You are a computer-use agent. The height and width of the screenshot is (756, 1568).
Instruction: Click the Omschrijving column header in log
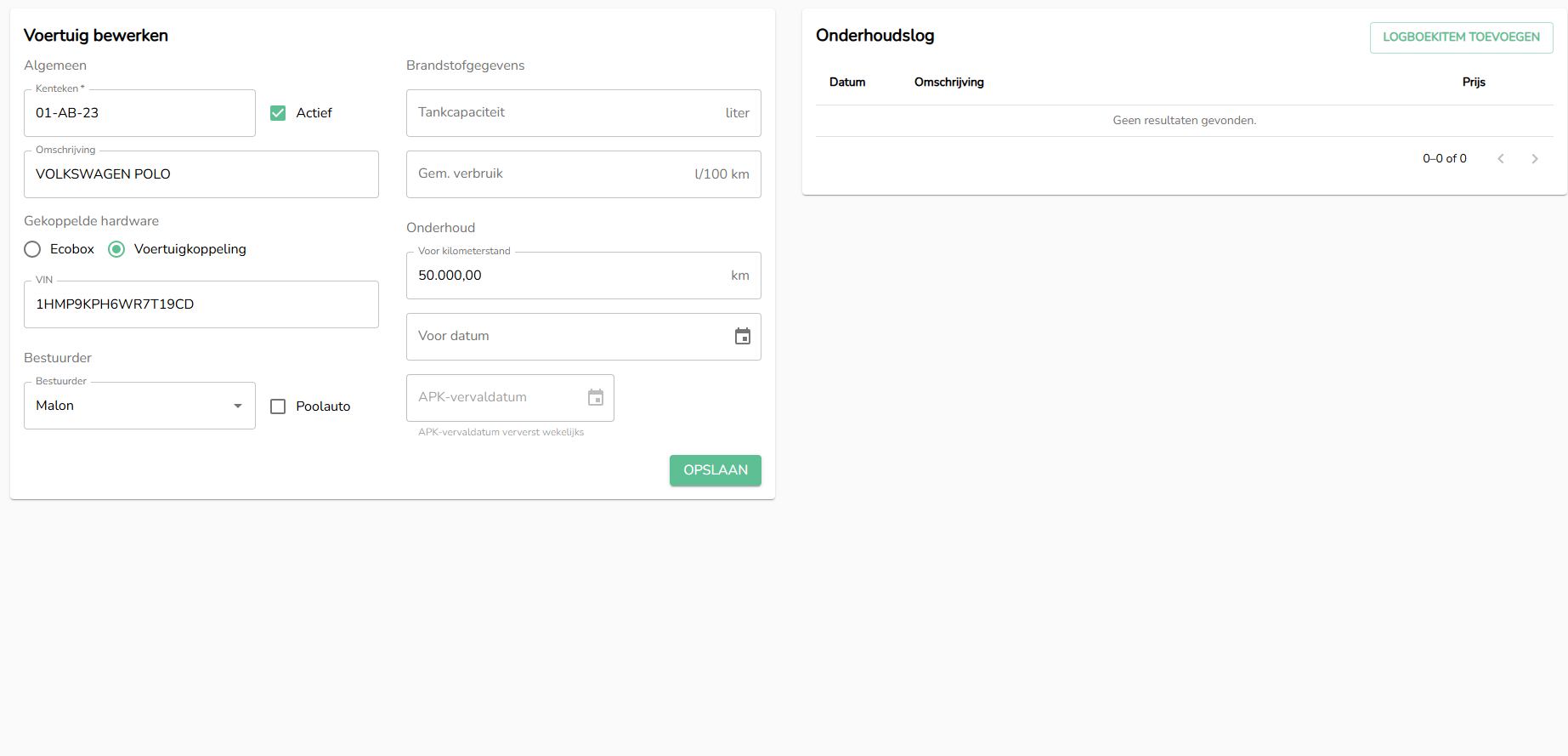point(948,82)
